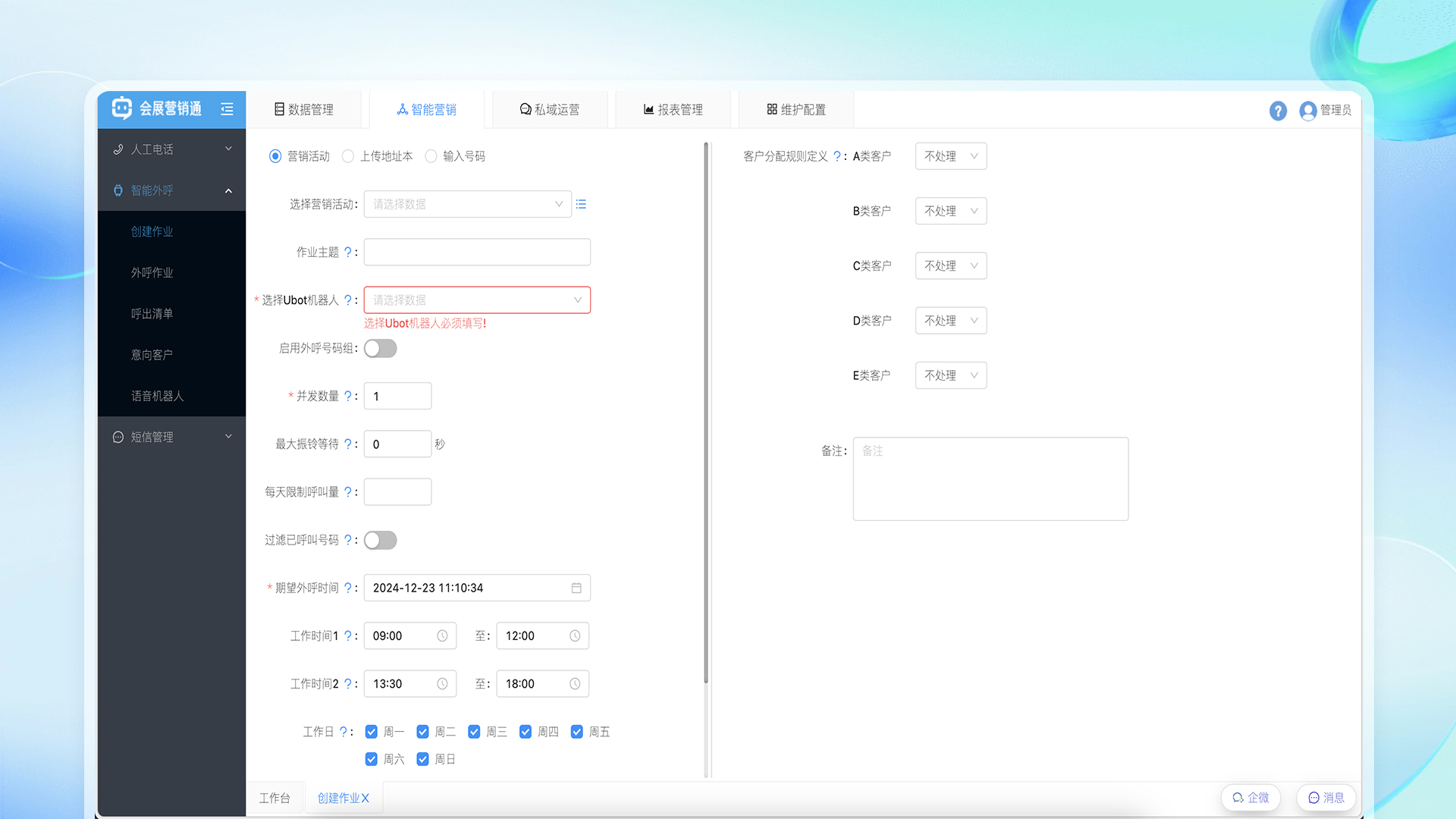Click the 备注 text area
The width and height of the screenshot is (1456, 819).
(990, 479)
